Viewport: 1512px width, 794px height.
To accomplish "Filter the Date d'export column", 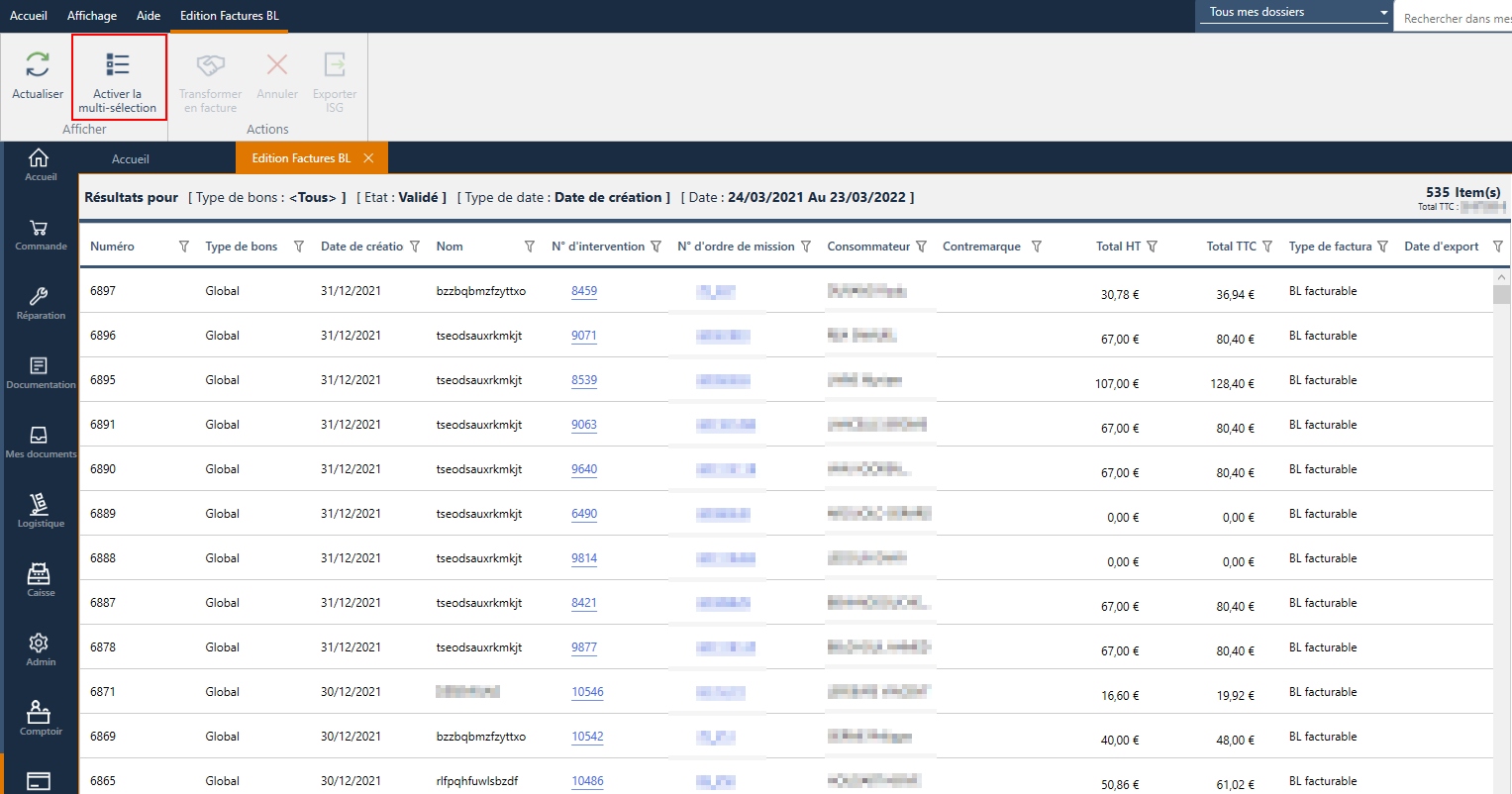I will point(1498,247).
